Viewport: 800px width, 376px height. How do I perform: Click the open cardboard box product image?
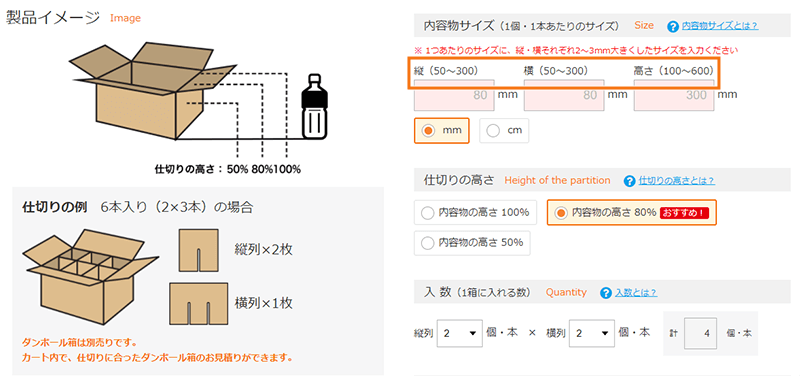coord(152,90)
